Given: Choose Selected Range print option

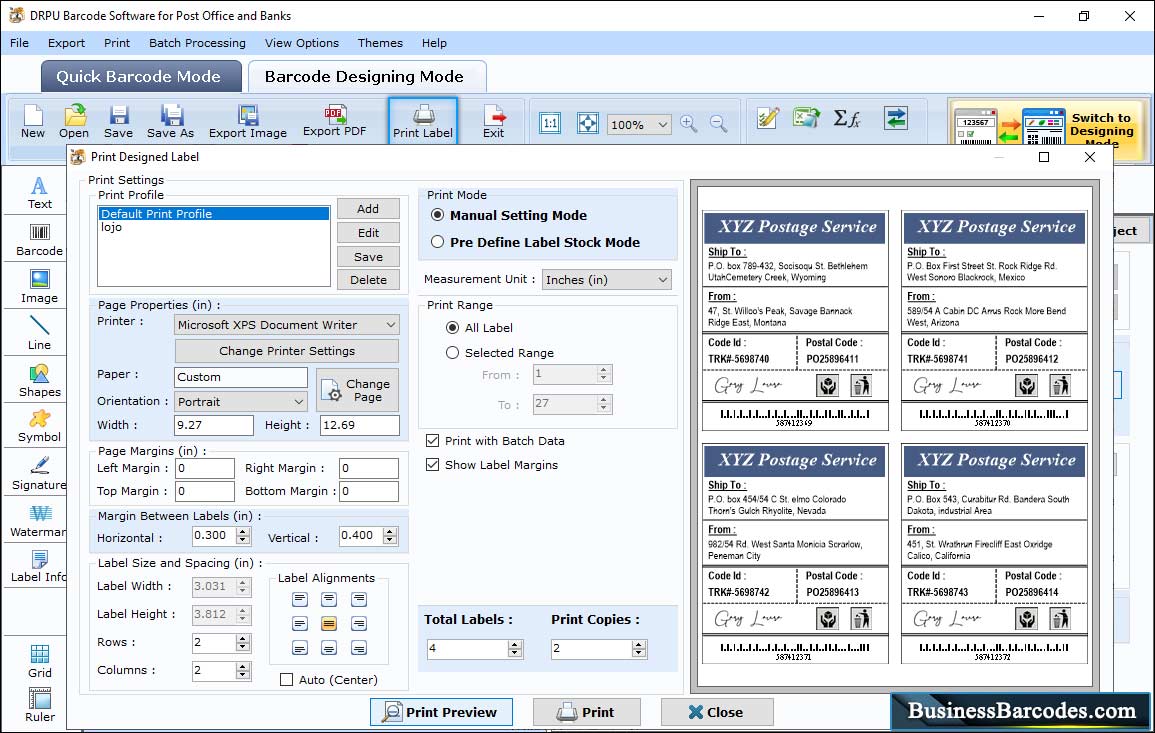Looking at the screenshot, I should pos(452,353).
